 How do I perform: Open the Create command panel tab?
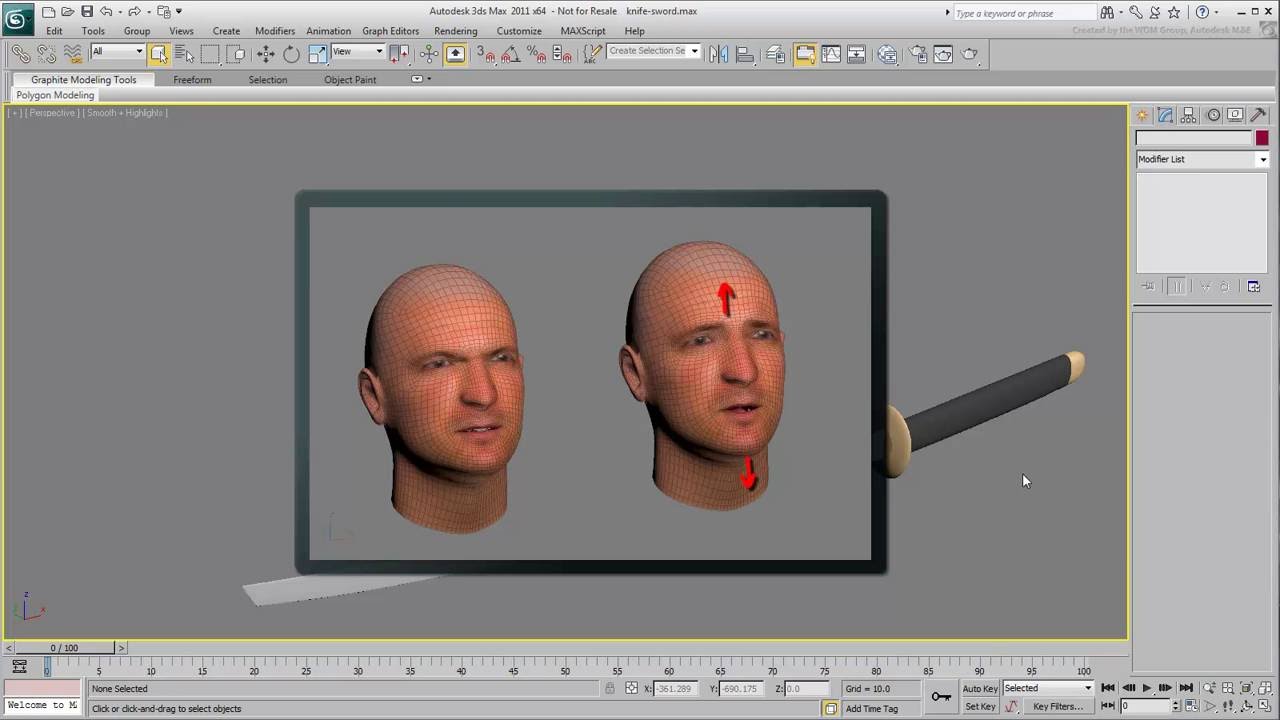(x=1143, y=115)
